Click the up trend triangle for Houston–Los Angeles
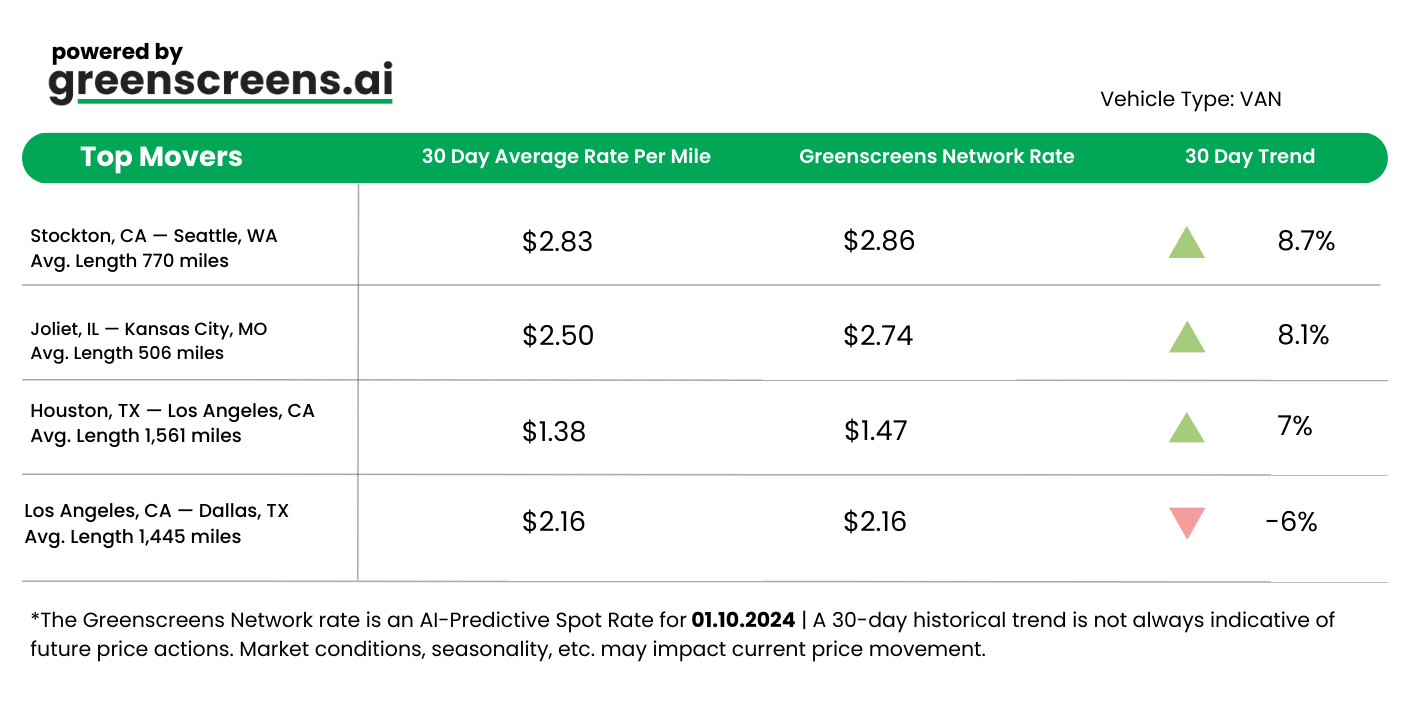1413x708 pixels. pos(1186,429)
